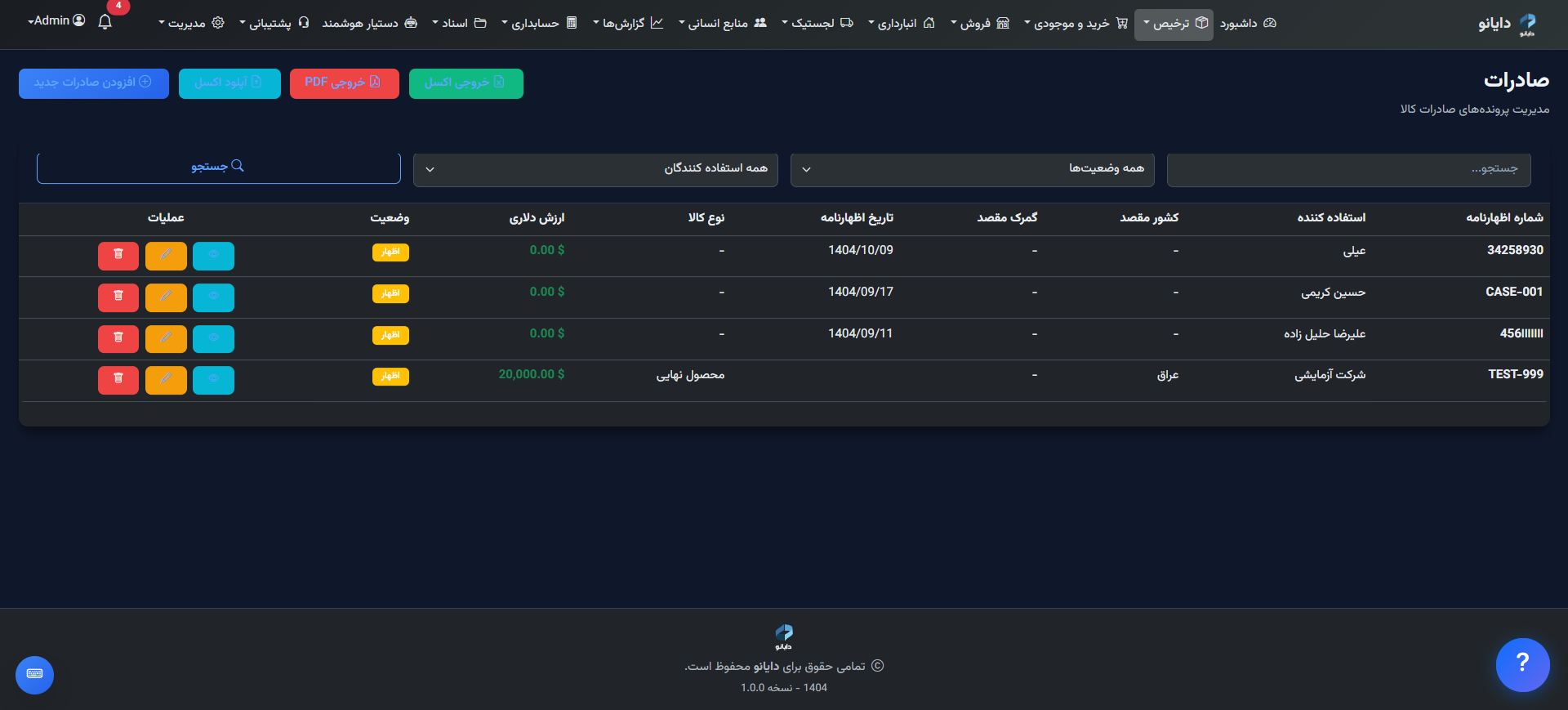The height and width of the screenshot is (710, 1568).
Task: Open the خرید و موجودی menu
Action: (1076, 24)
